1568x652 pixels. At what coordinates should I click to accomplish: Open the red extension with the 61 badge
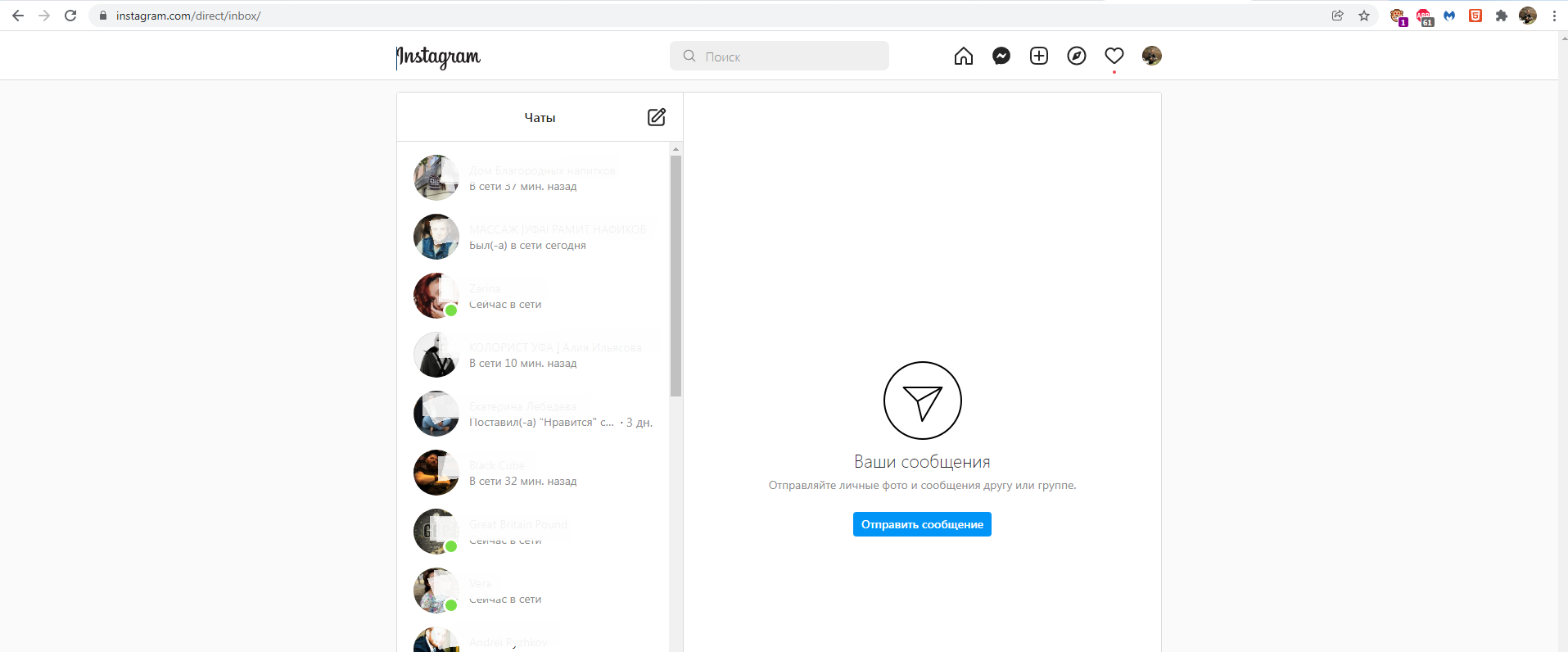click(1424, 16)
